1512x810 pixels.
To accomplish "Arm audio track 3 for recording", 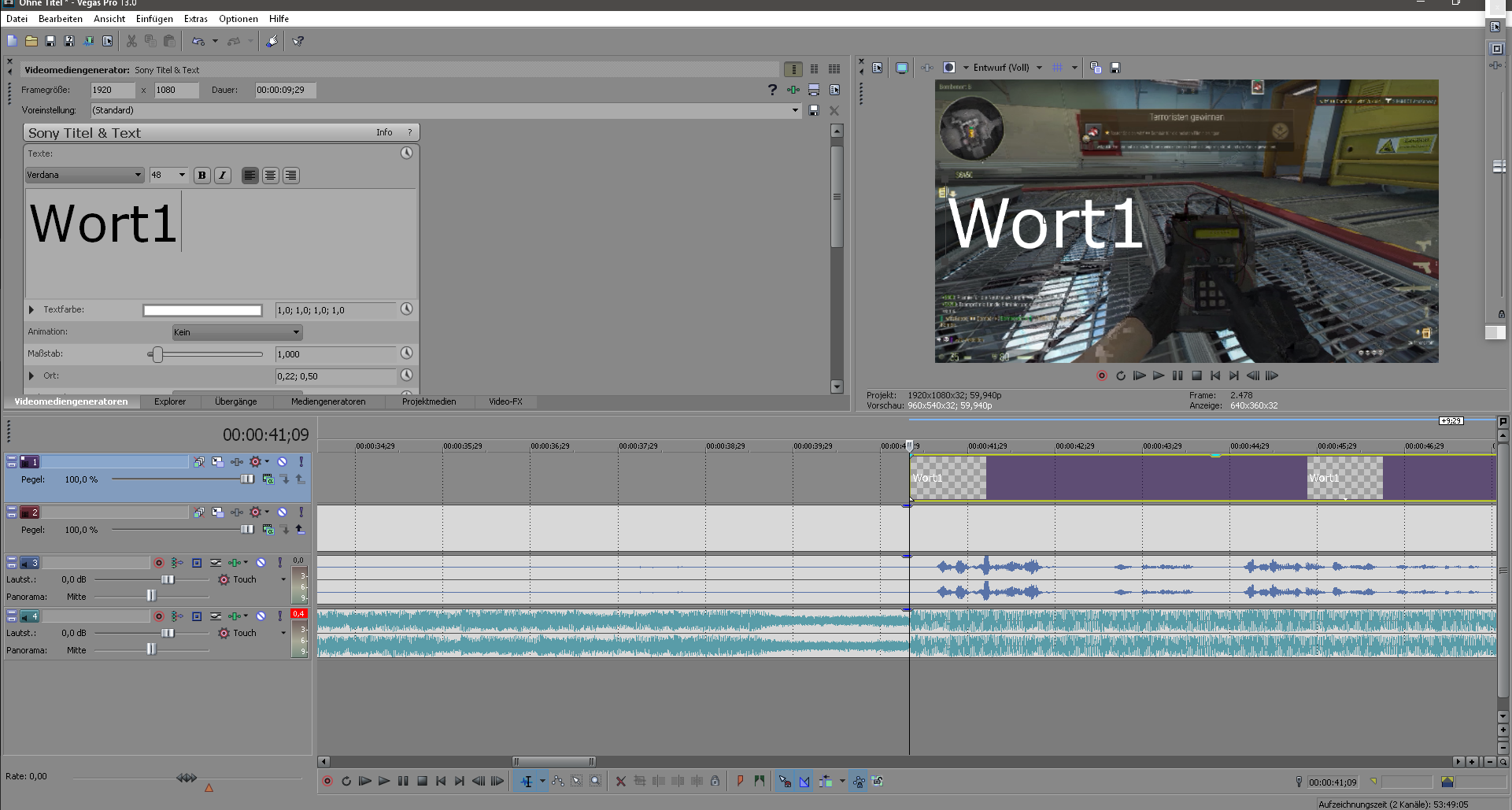I will pos(159,563).
